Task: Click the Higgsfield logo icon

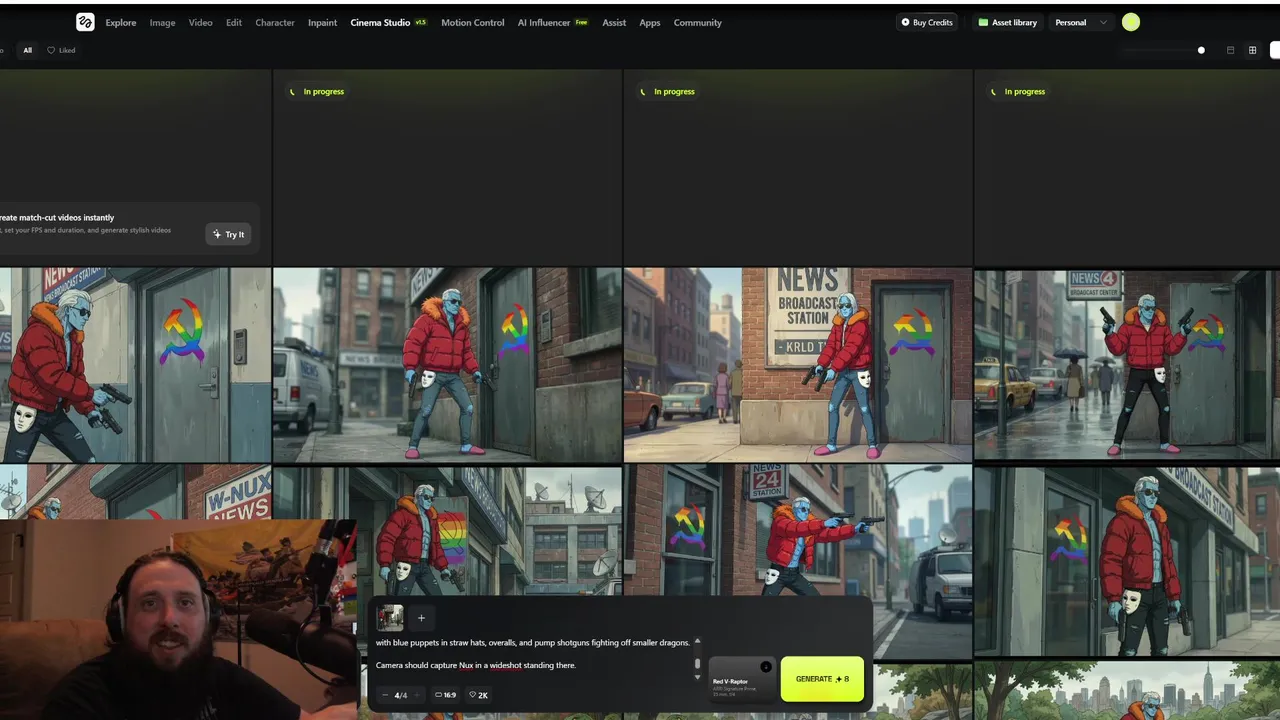Action: pyautogui.click(x=85, y=22)
